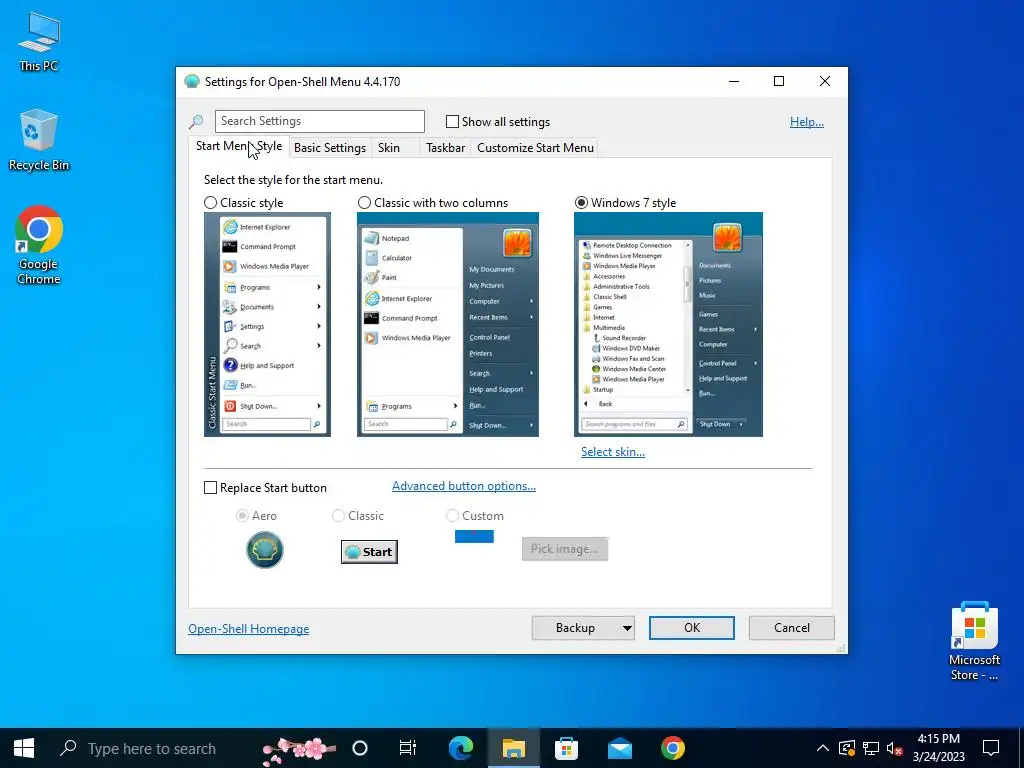Check Replace Start button option
Image resolution: width=1024 pixels, height=768 pixels.
pyautogui.click(x=210, y=488)
